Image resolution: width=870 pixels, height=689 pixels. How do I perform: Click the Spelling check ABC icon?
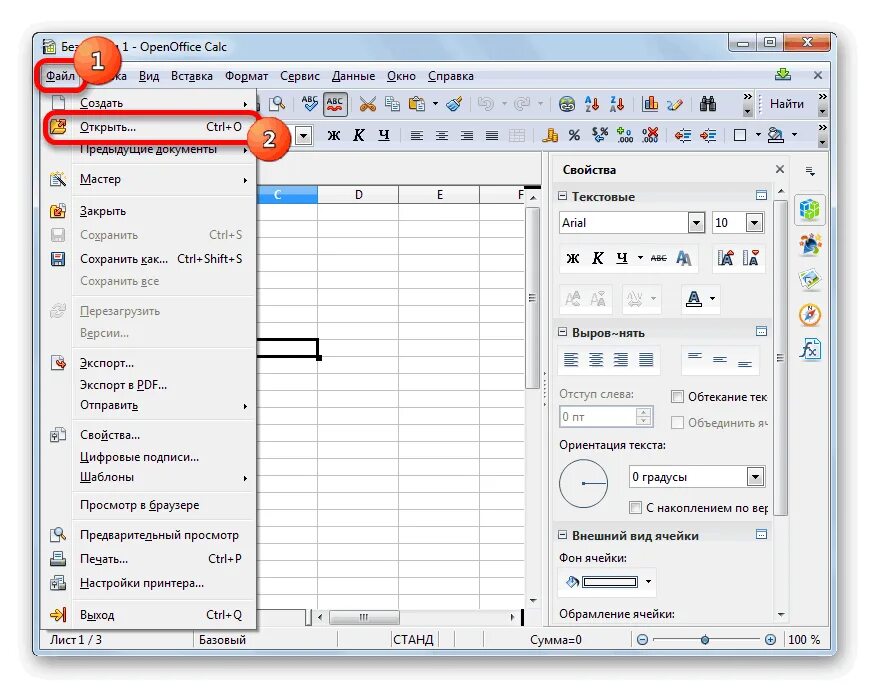click(x=309, y=104)
